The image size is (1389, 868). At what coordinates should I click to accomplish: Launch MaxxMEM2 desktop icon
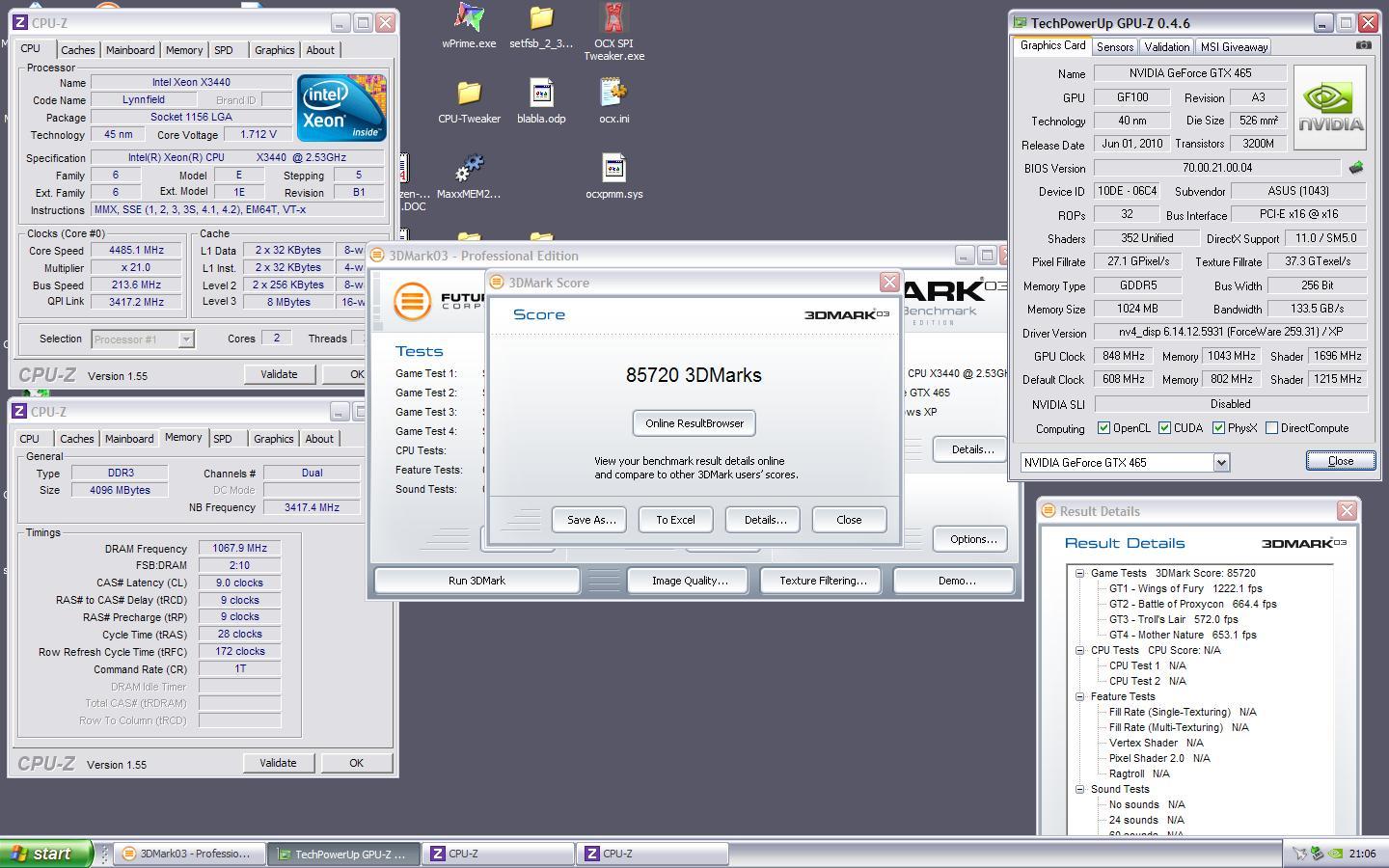coord(469,176)
